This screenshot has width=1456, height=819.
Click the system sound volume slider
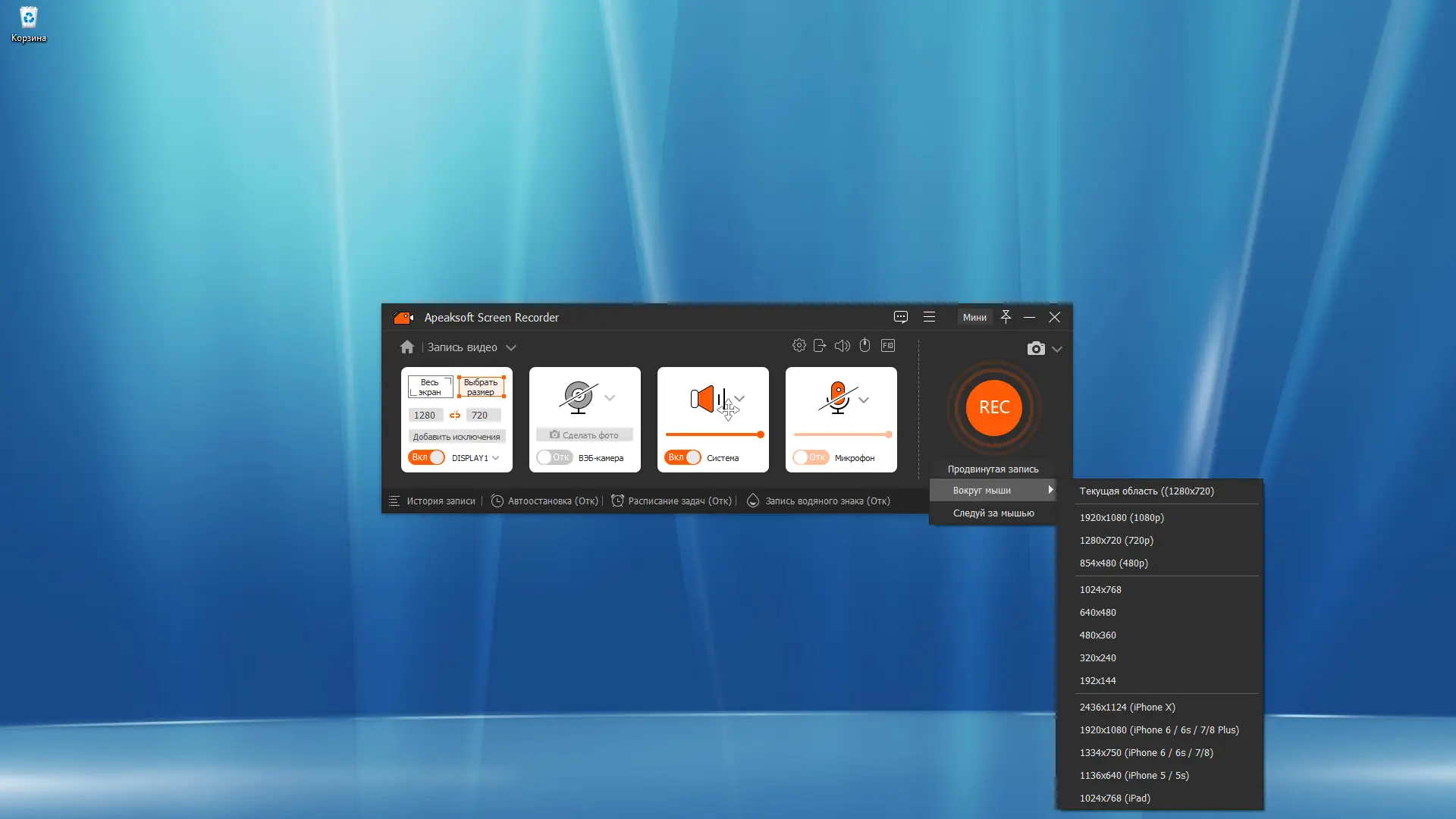(714, 435)
